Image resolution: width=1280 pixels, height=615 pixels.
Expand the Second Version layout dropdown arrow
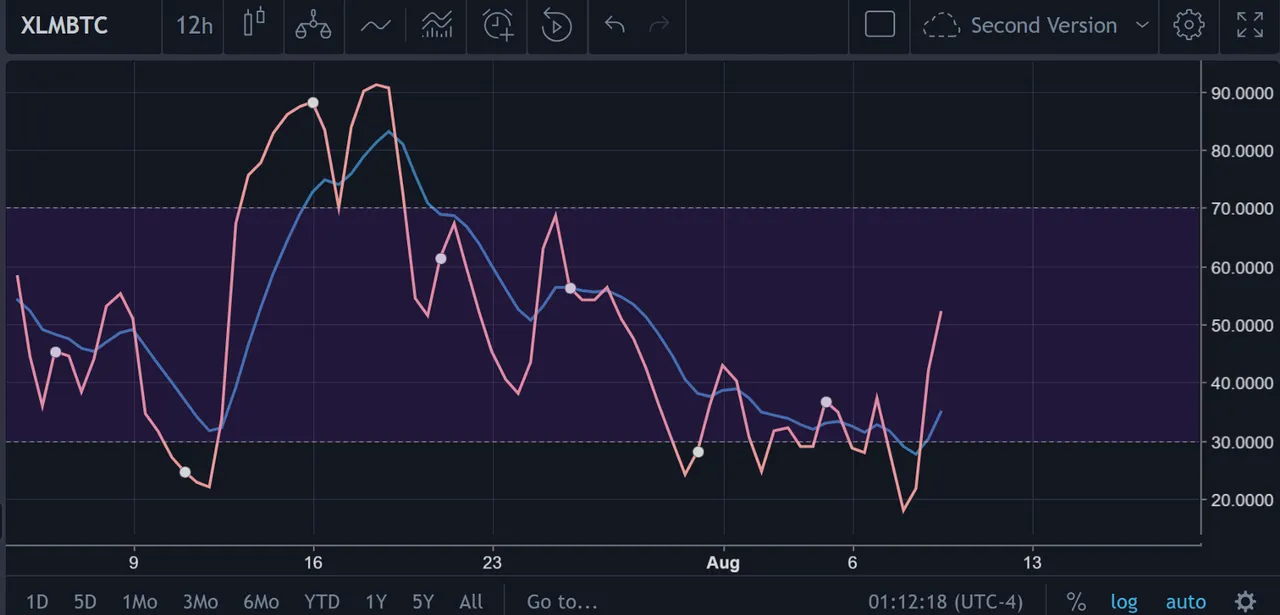1142,25
